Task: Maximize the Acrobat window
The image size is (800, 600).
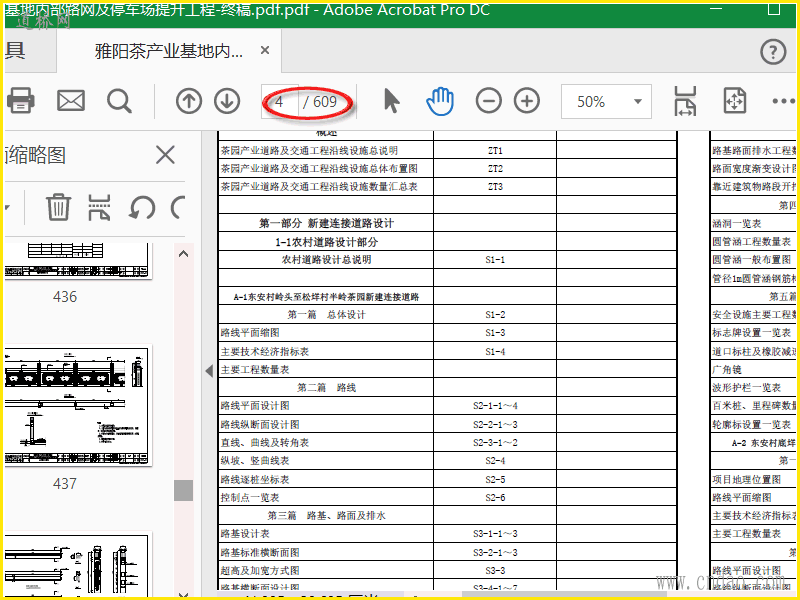Action: pyautogui.click(x=774, y=8)
